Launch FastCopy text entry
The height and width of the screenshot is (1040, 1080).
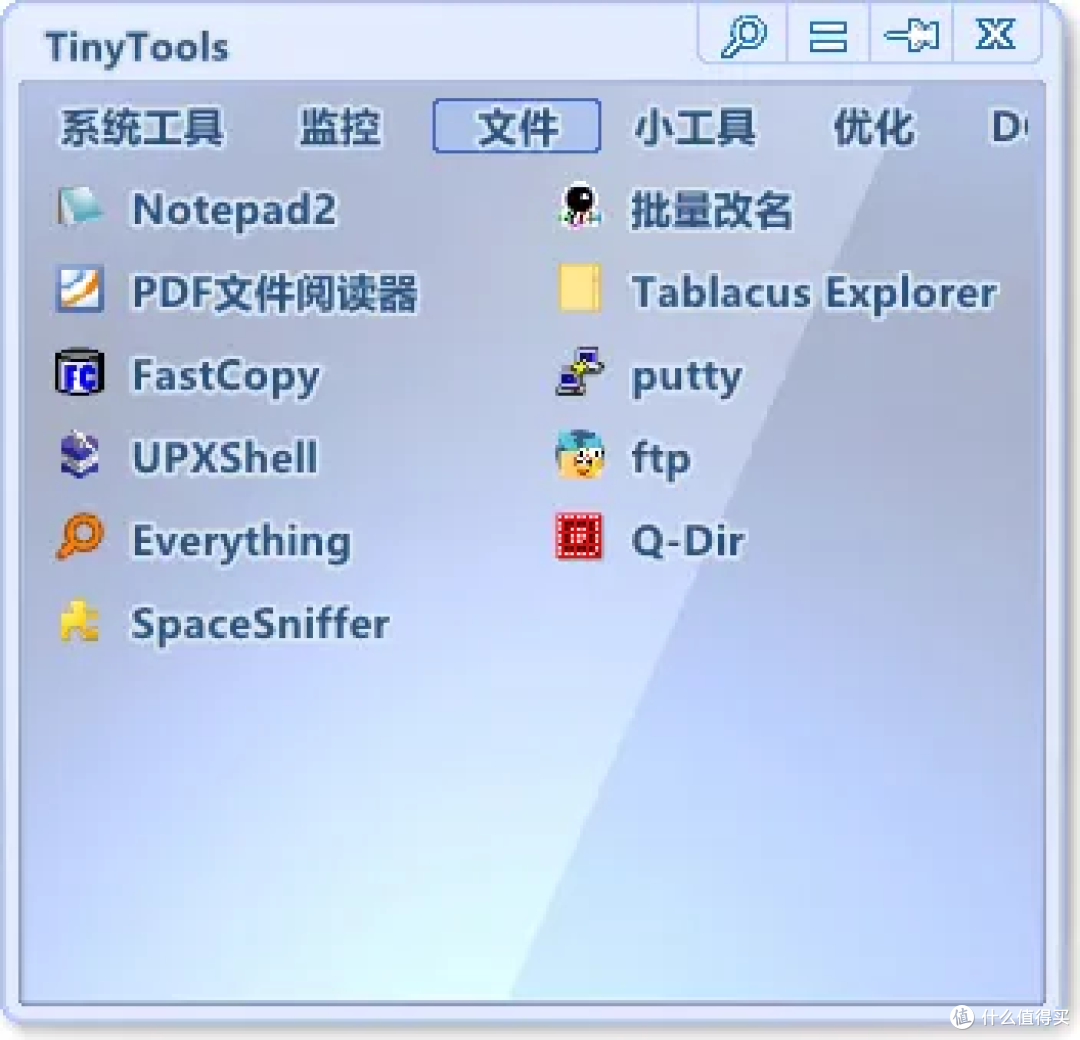click(x=226, y=376)
